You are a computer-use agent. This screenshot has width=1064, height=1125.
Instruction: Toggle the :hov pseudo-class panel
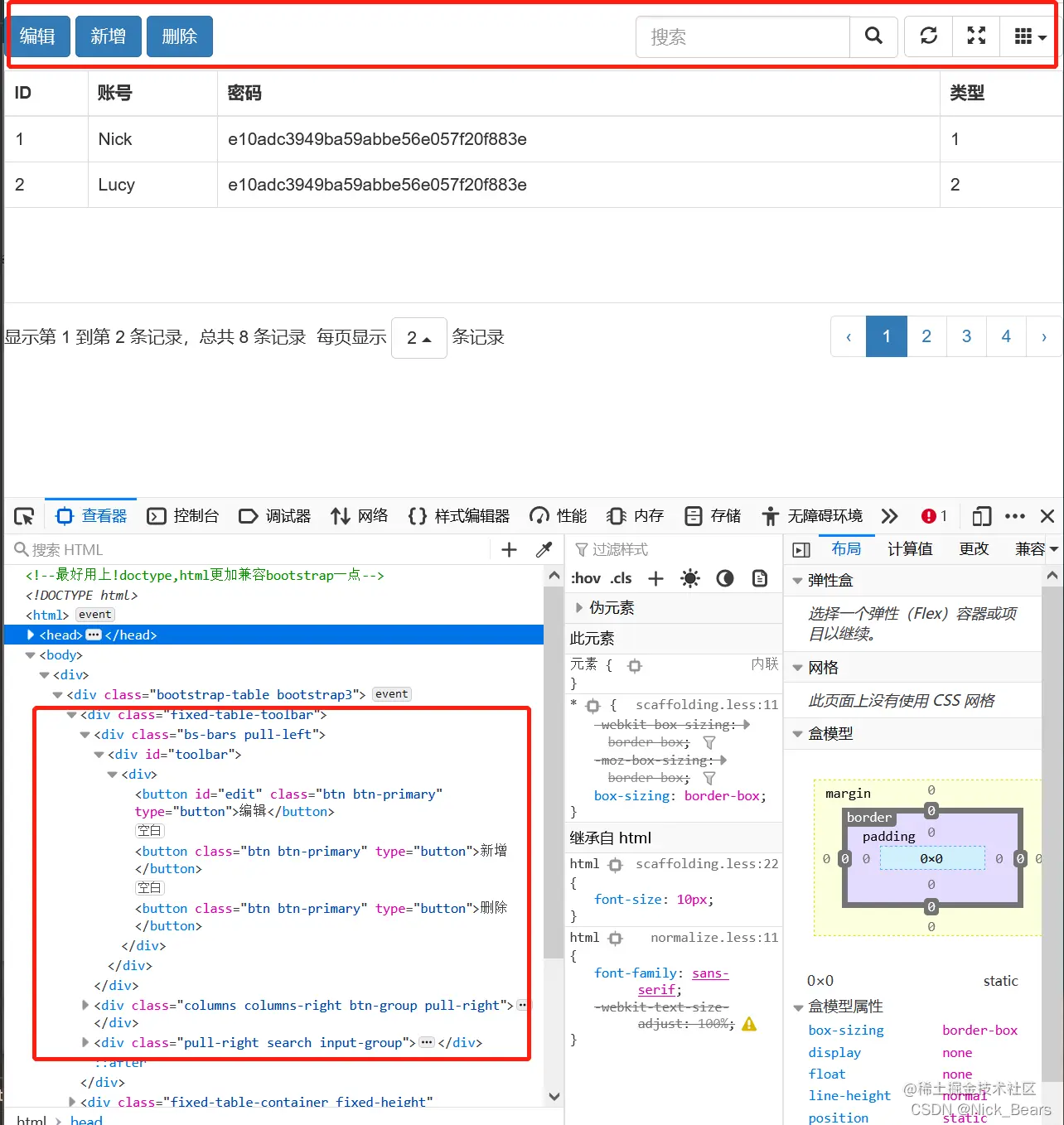coord(585,578)
